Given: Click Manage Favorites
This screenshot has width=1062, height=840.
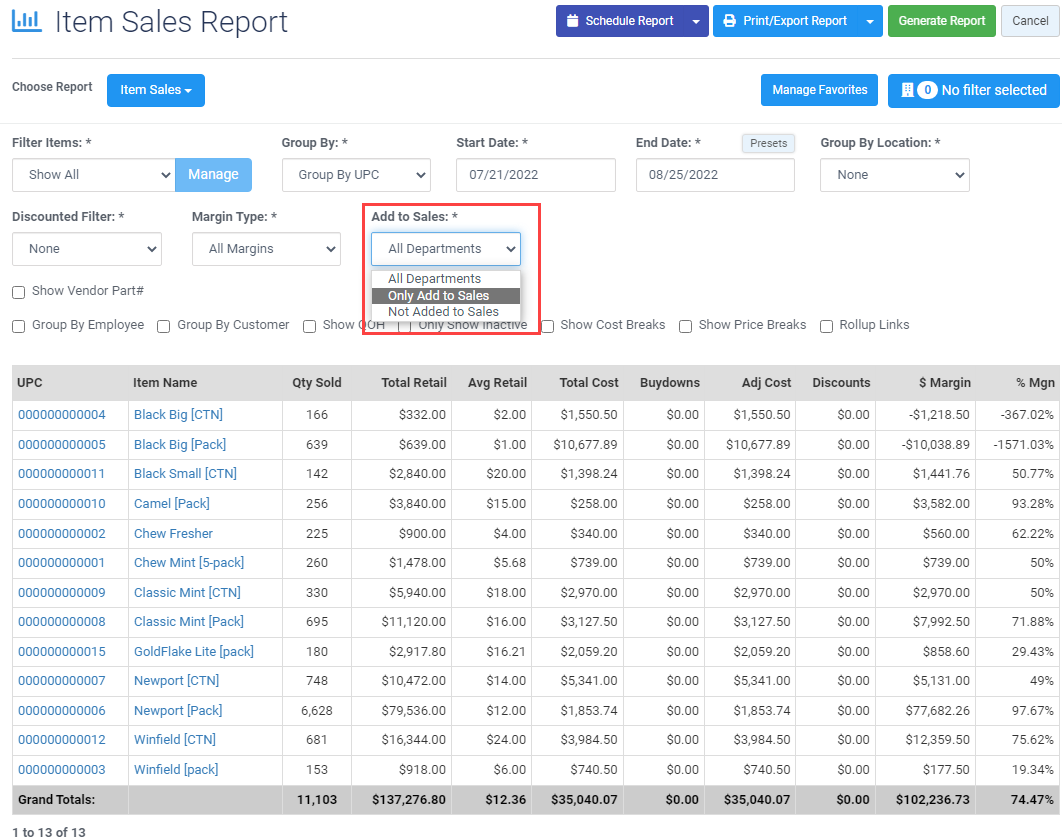Looking at the screenshot, I should tap(820, 90).
